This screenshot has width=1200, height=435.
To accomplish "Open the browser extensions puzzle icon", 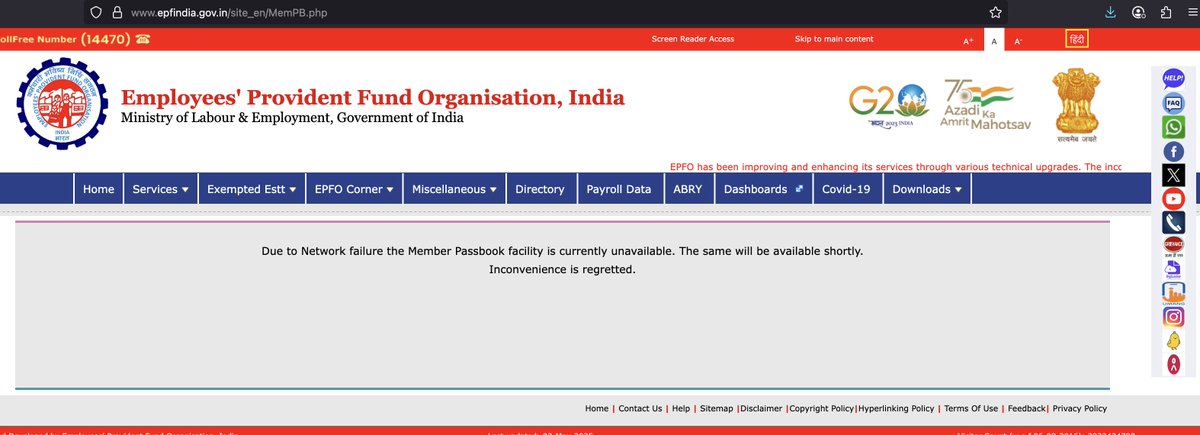I will (1166, 13).
